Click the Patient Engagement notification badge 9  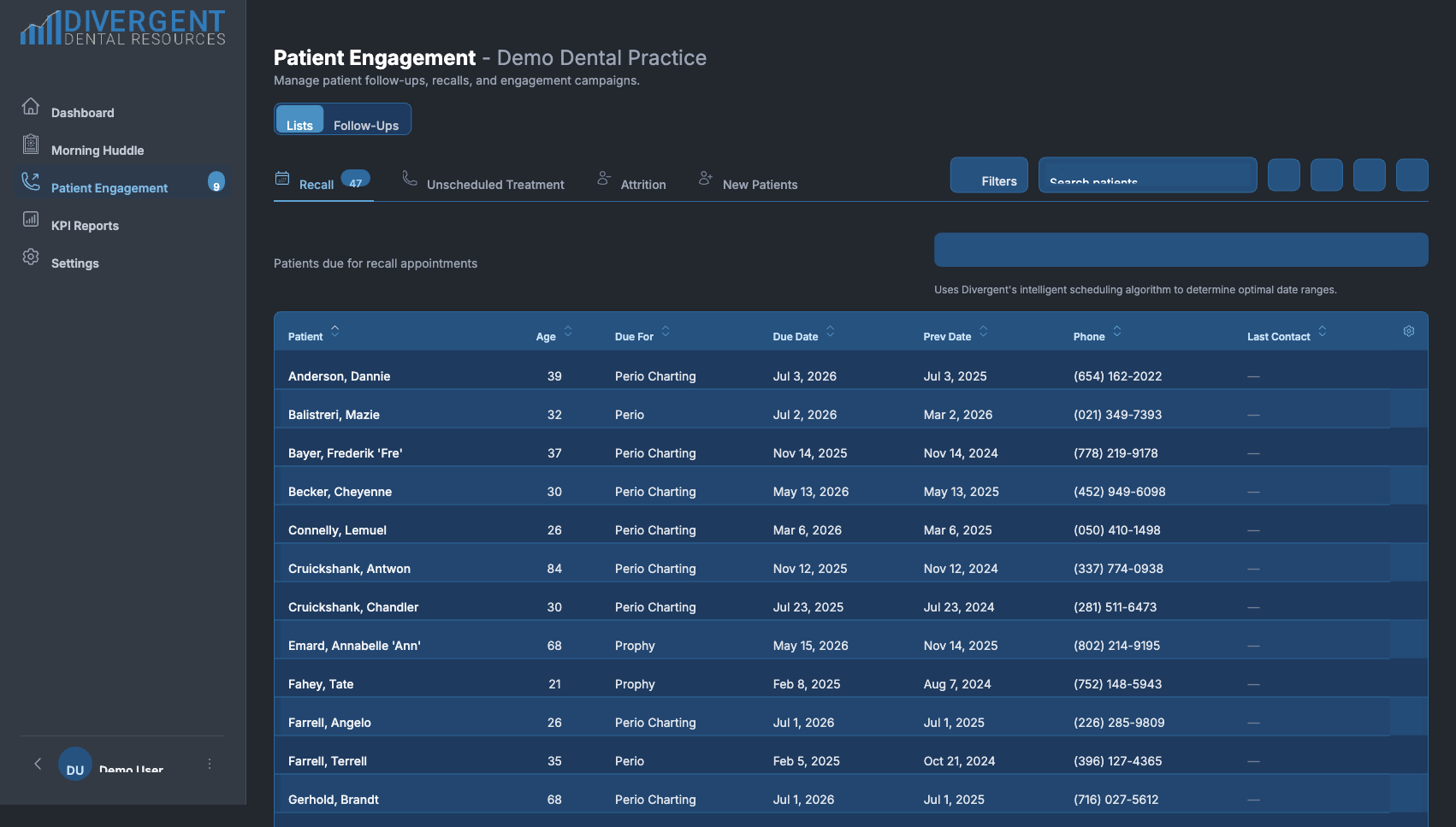coord(216,182)
